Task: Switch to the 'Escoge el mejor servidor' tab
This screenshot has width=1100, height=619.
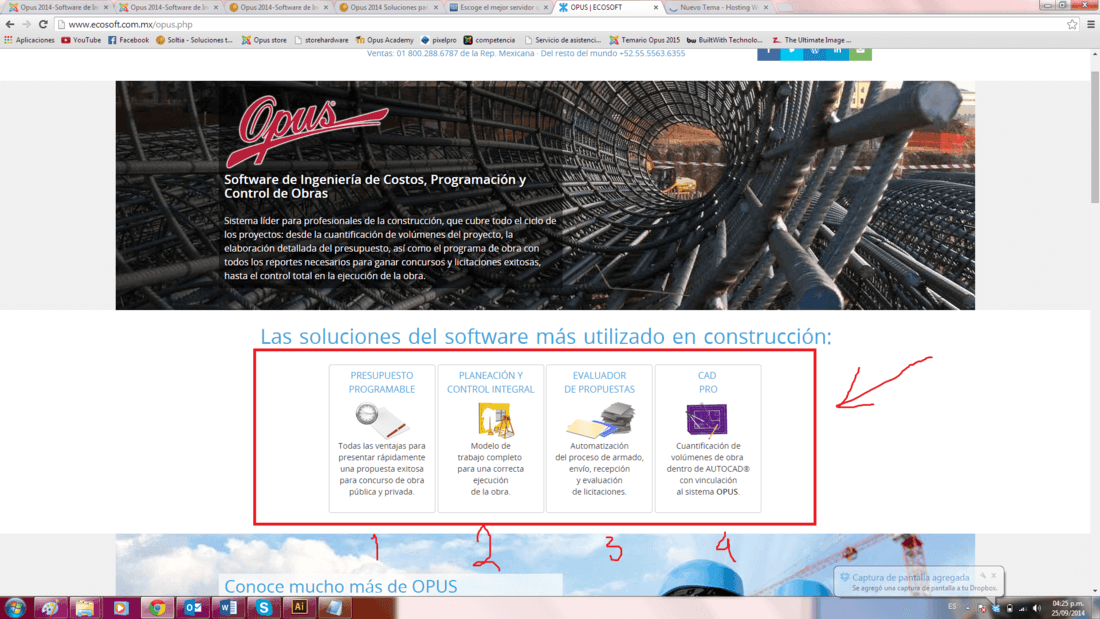Action: pos(499,7)
